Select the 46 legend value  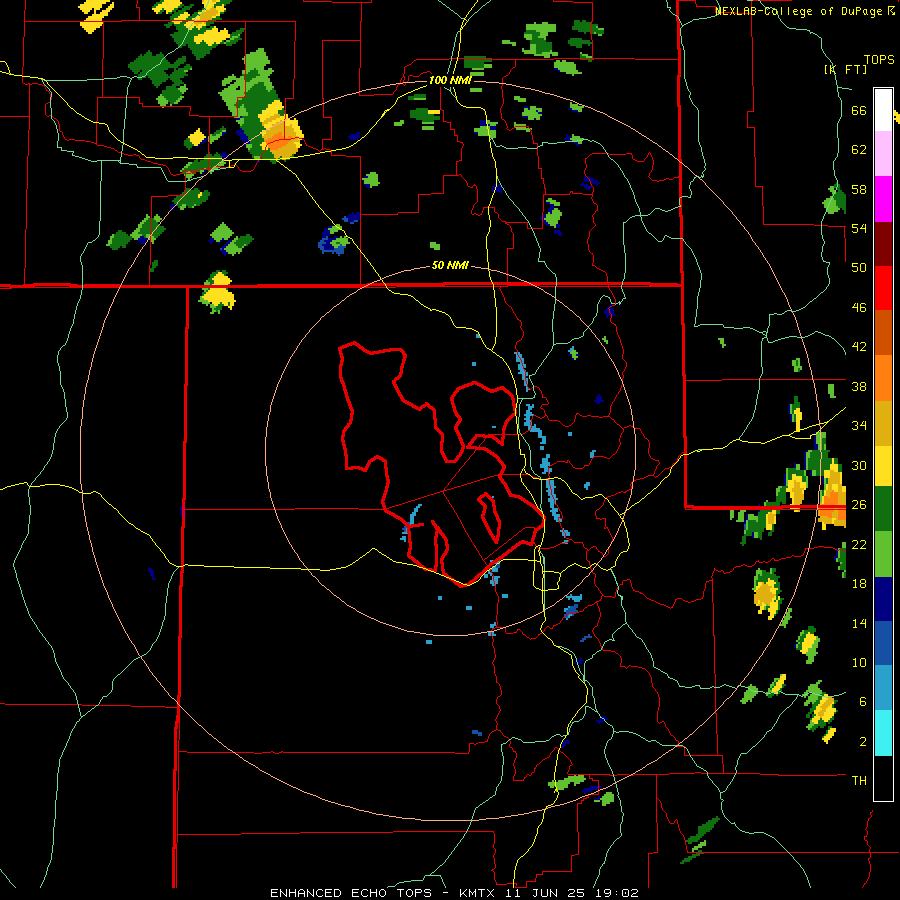coord(859,308)
